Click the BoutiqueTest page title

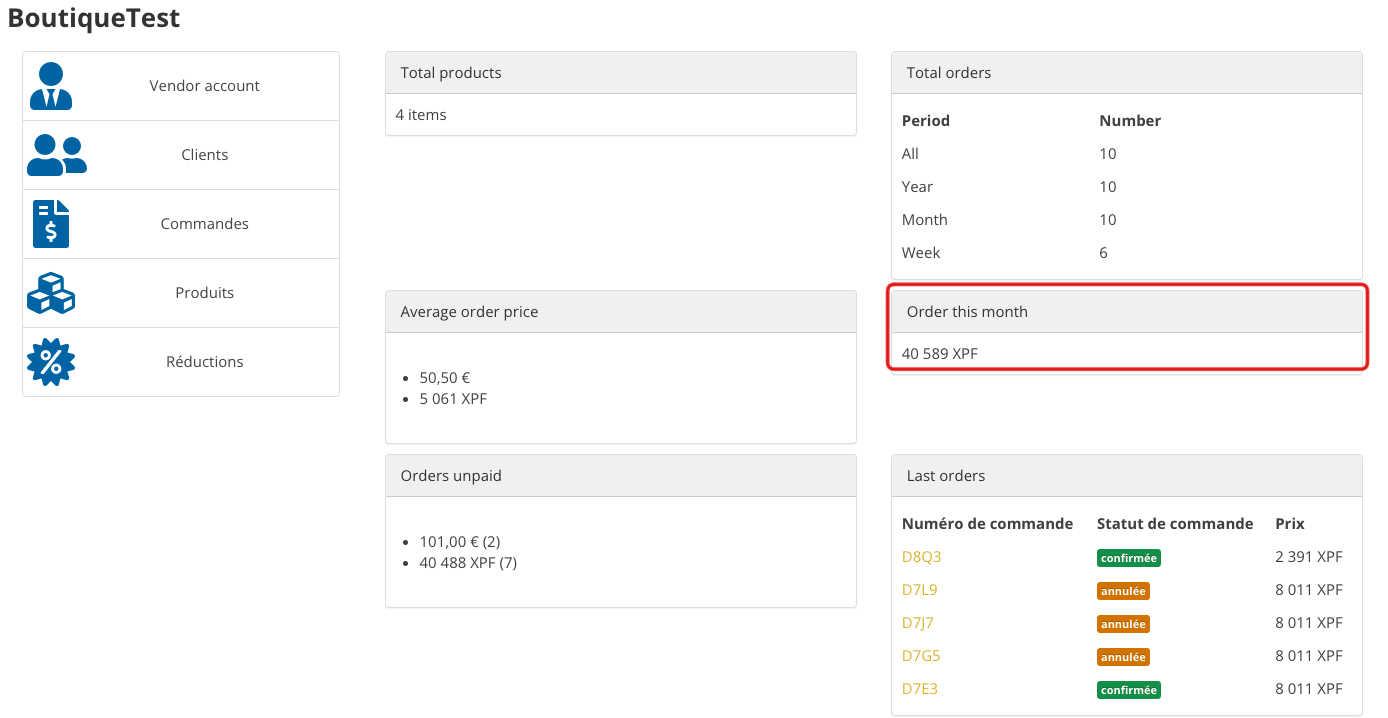(94, 18)
